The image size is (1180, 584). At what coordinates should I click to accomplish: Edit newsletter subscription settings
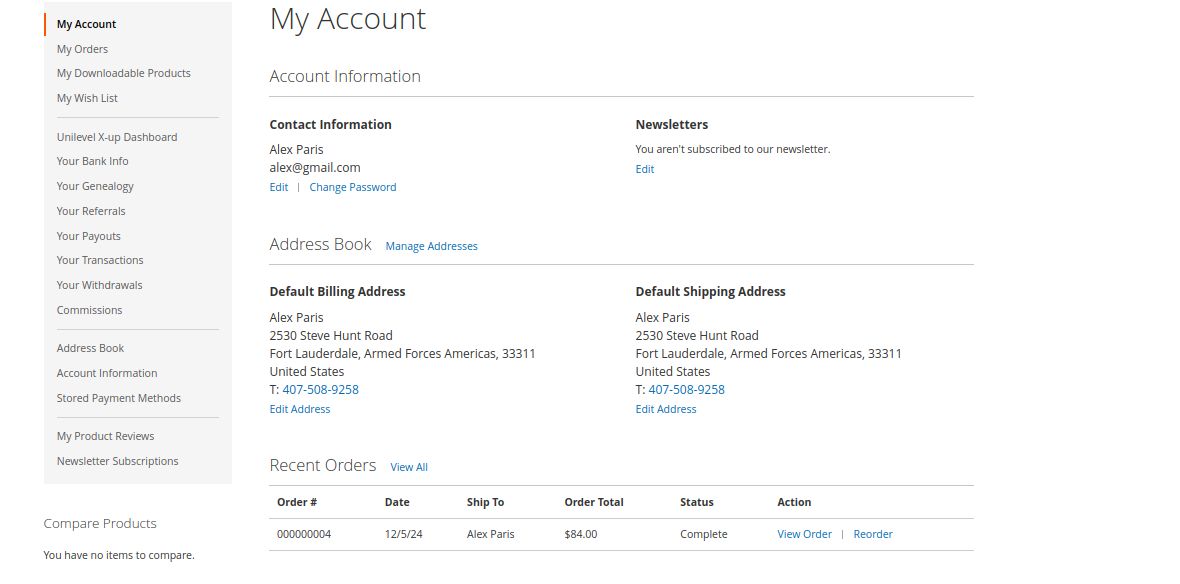(x=644, y=169)
